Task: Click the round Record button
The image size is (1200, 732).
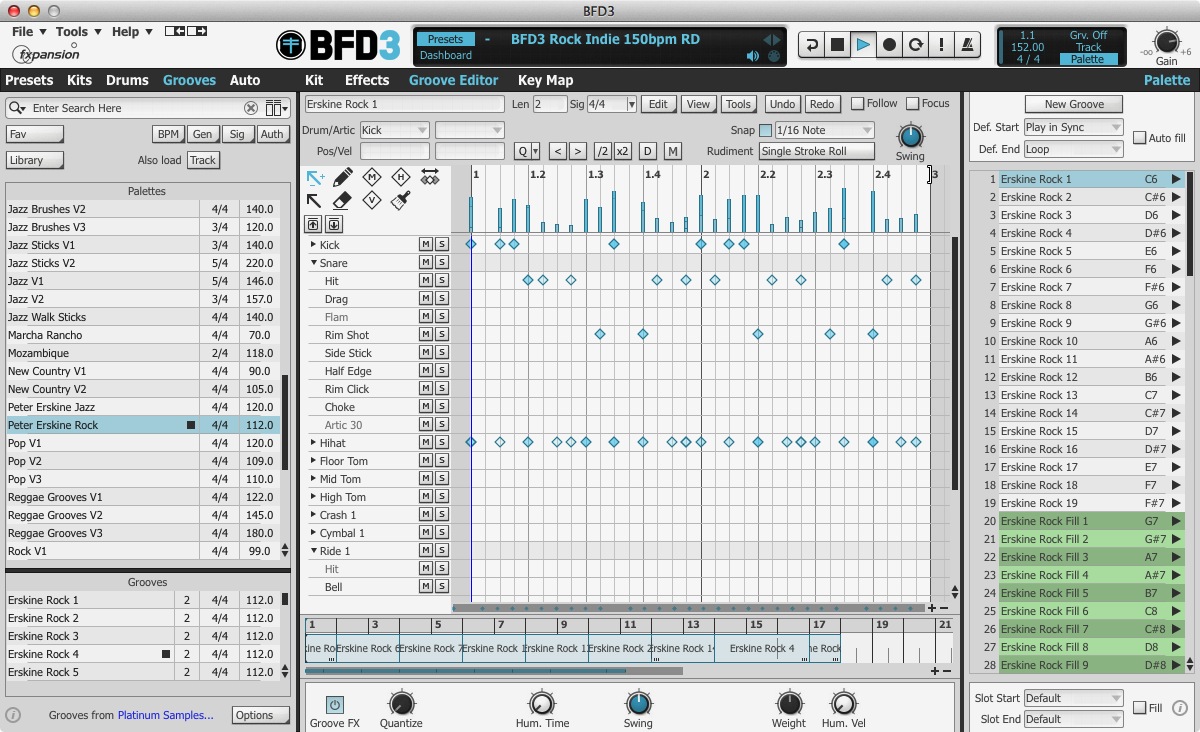Action: 889,45
